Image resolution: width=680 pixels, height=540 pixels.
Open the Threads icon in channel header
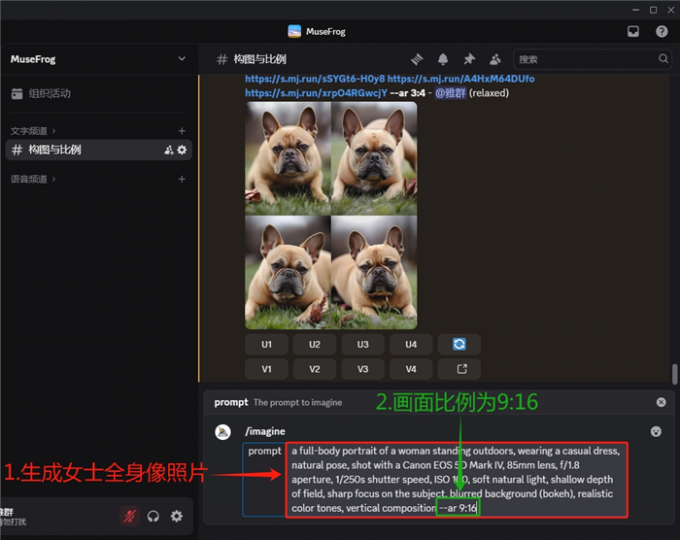coord(417,59)
